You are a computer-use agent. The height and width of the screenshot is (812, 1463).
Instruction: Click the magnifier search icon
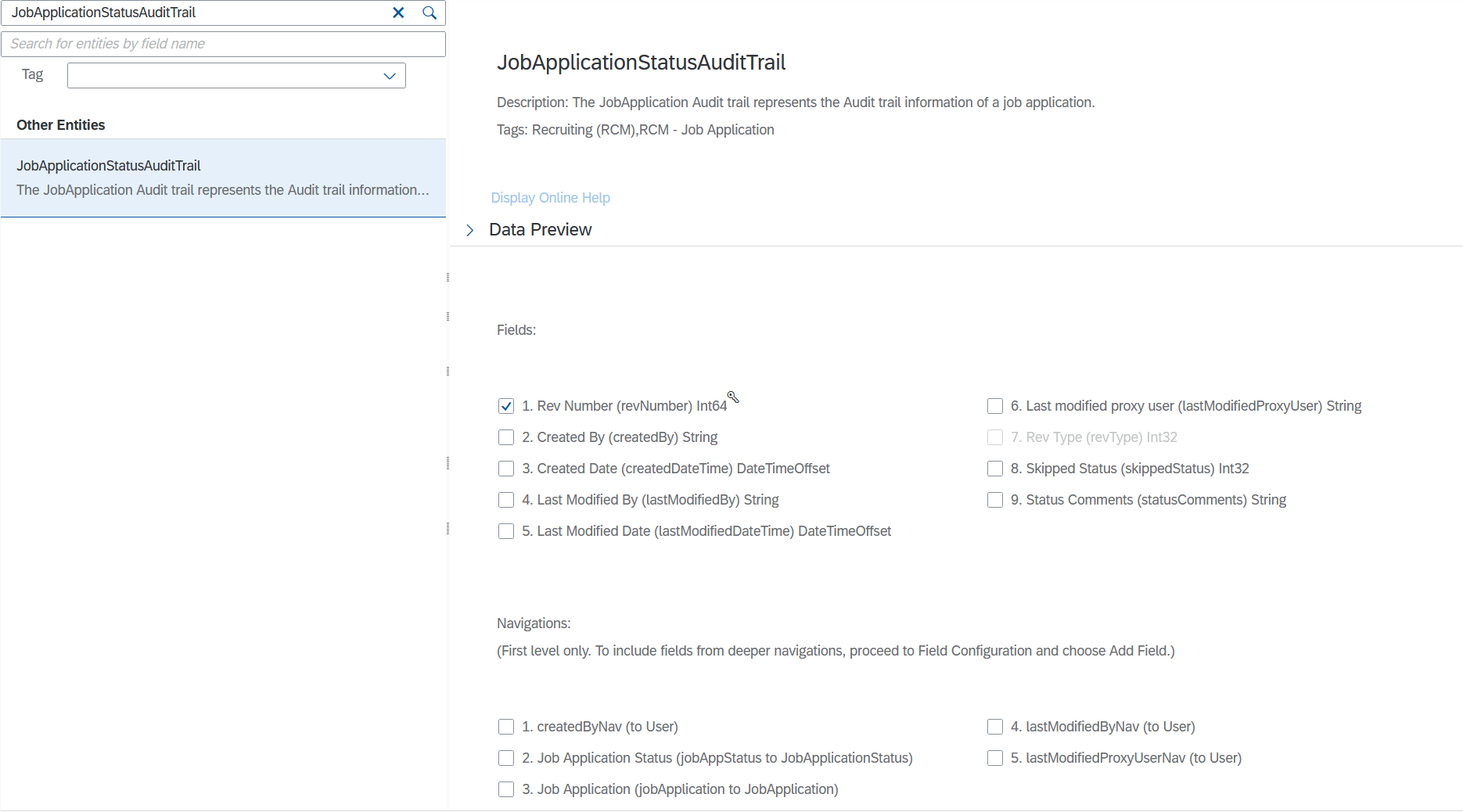point(430,13)
